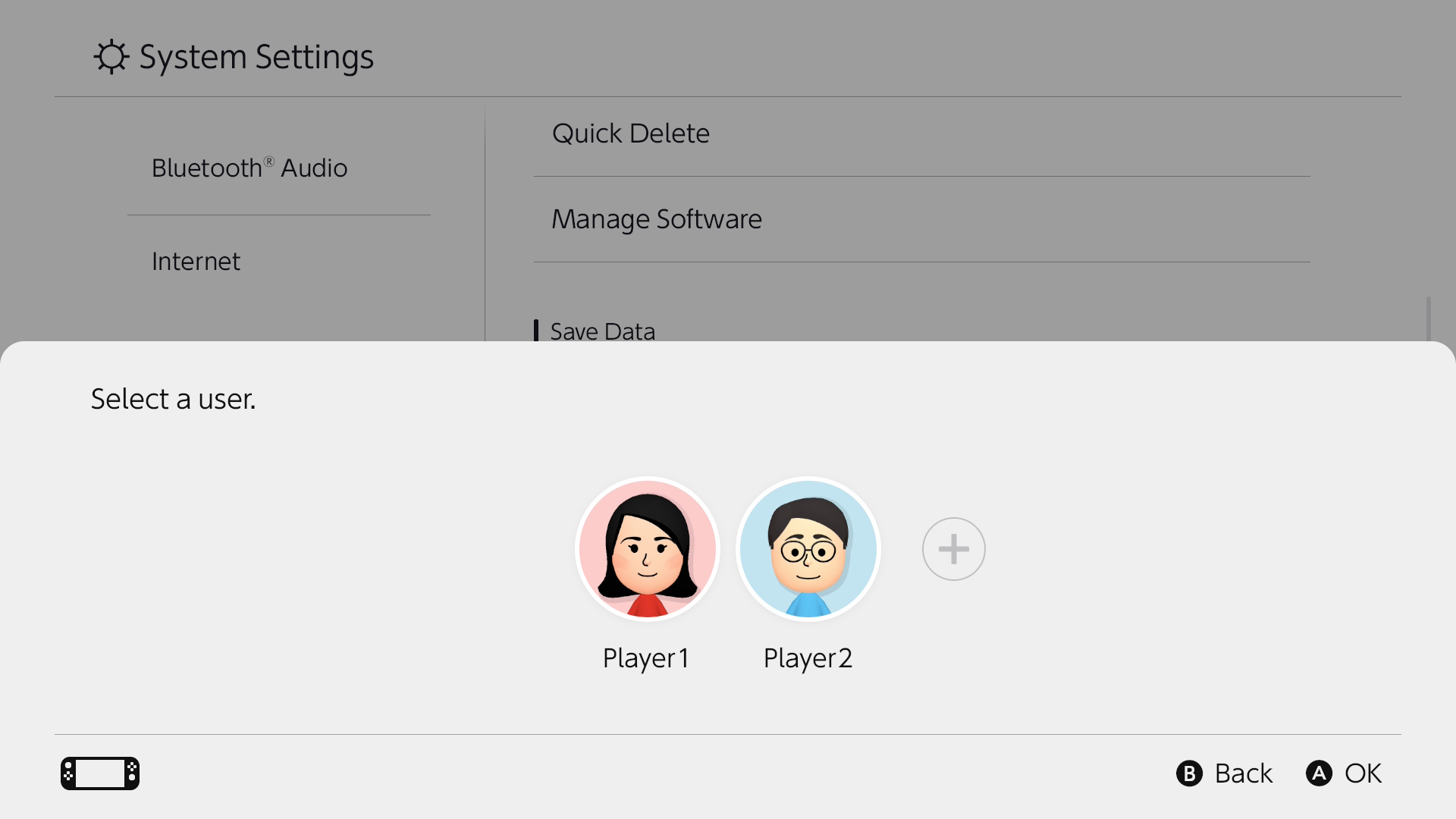1456x819 pixels.
Task: Click the add new user plus icon
Action: pyautogui.click(x=953, y=549)
